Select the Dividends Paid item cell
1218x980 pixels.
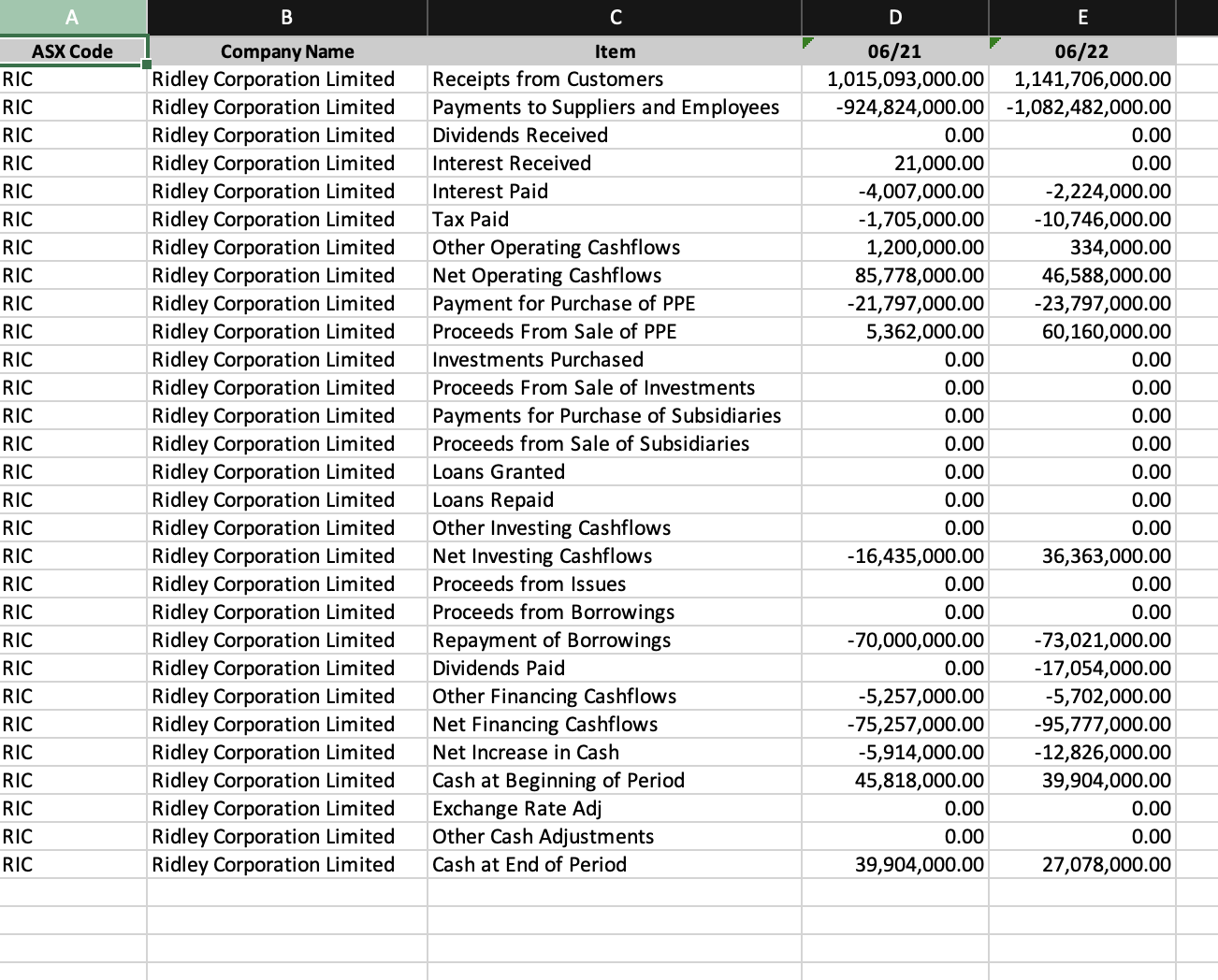click(x=614, y=668)
